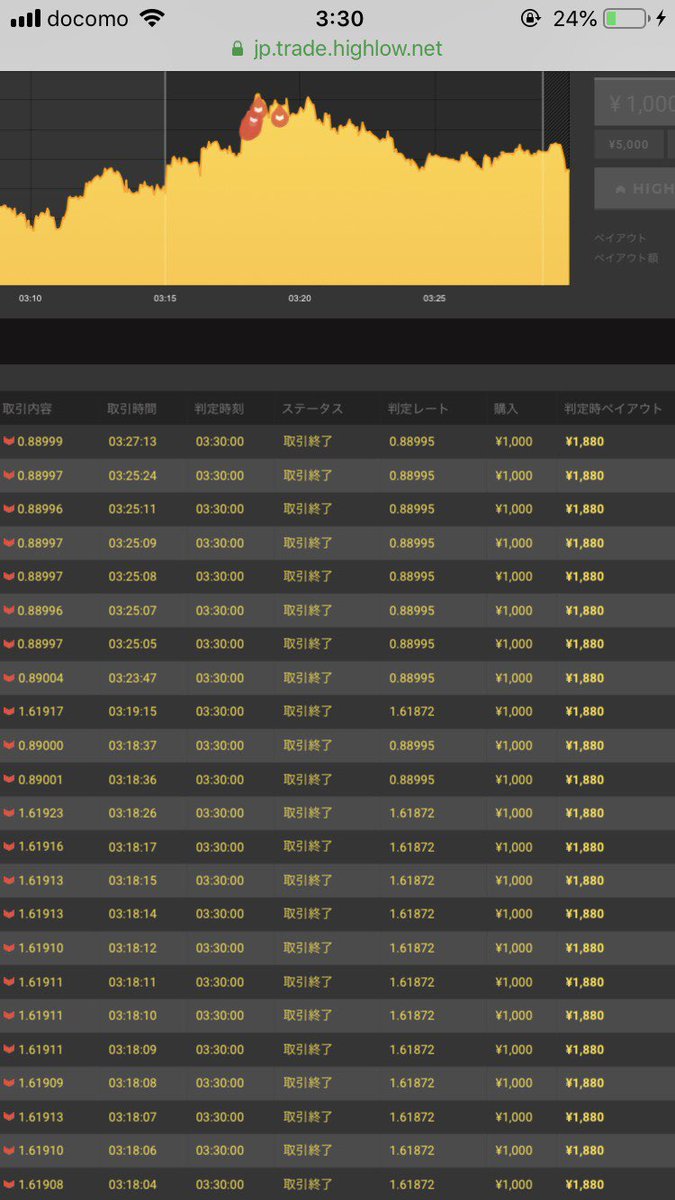Click the 判定時ペイアウト column header
Viewport: 675px width, 1200px height.
[x=613, y=408]
